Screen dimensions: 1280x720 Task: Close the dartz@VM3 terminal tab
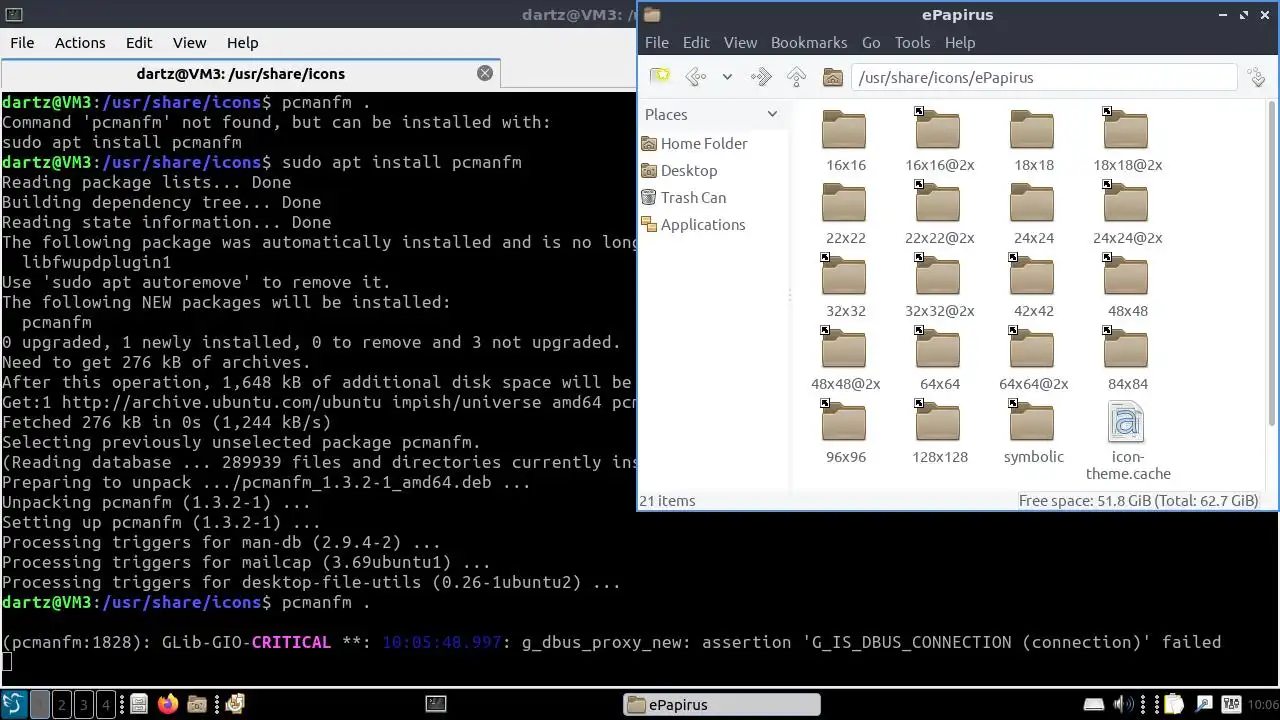(485, 73)
